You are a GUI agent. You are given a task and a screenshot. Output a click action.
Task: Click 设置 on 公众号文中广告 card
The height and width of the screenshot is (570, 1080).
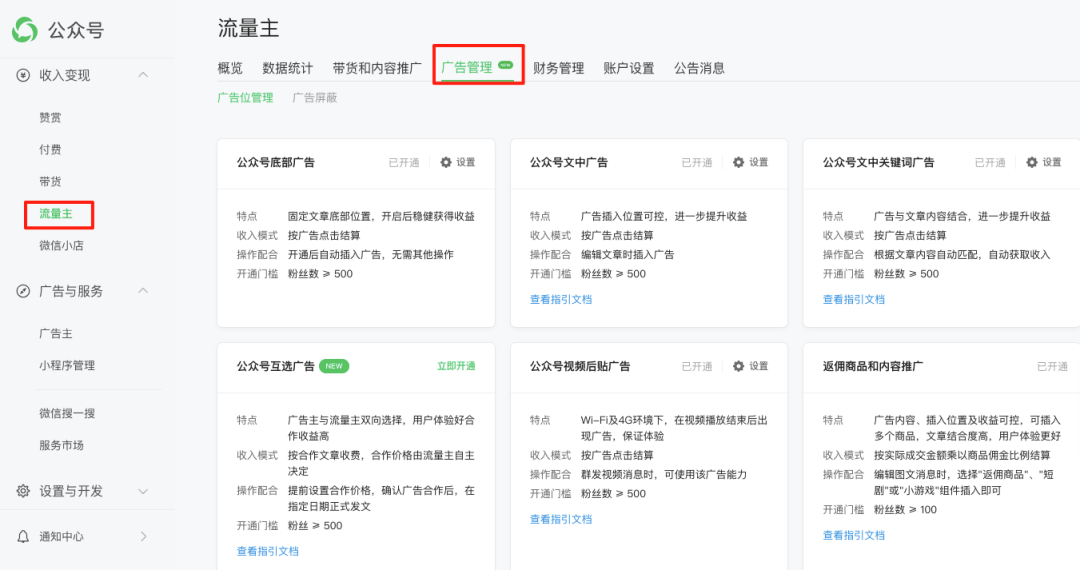758,162
